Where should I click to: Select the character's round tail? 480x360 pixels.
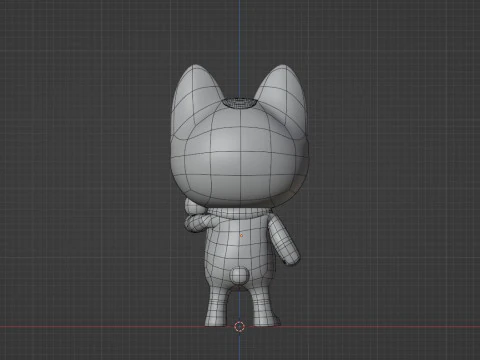pos(240,275)
